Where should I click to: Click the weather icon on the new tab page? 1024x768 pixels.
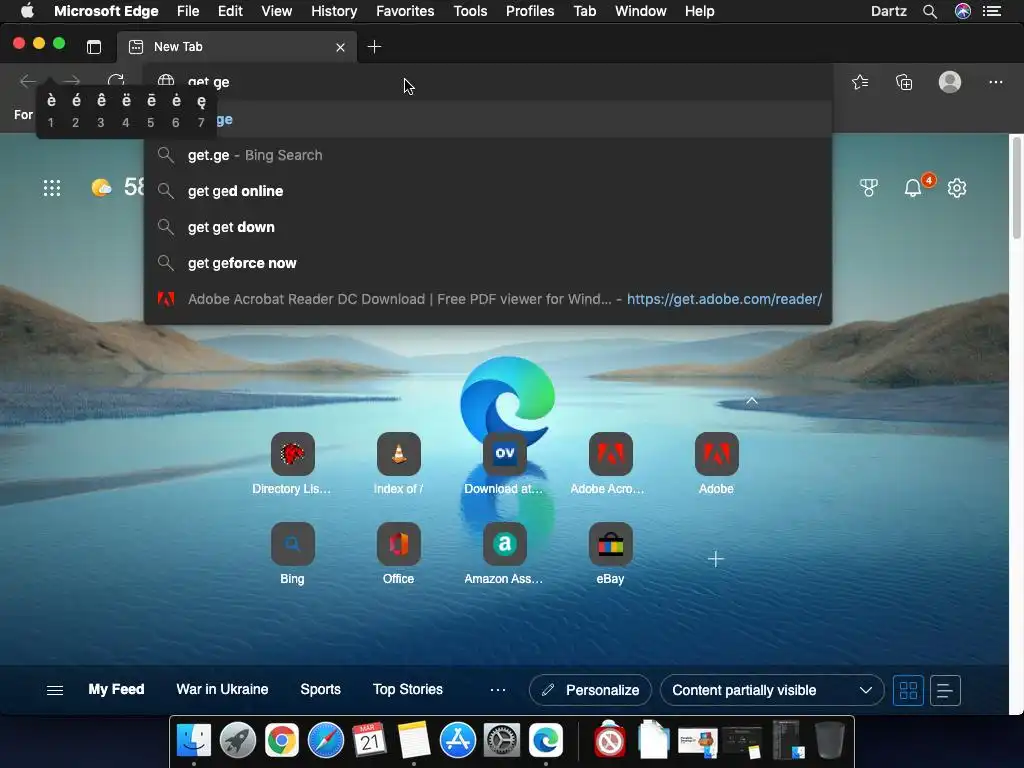(x=101, y=188)
